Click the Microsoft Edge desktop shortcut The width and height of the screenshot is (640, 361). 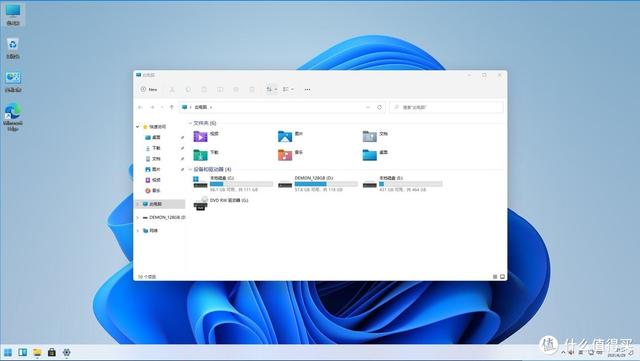(13, 117)
